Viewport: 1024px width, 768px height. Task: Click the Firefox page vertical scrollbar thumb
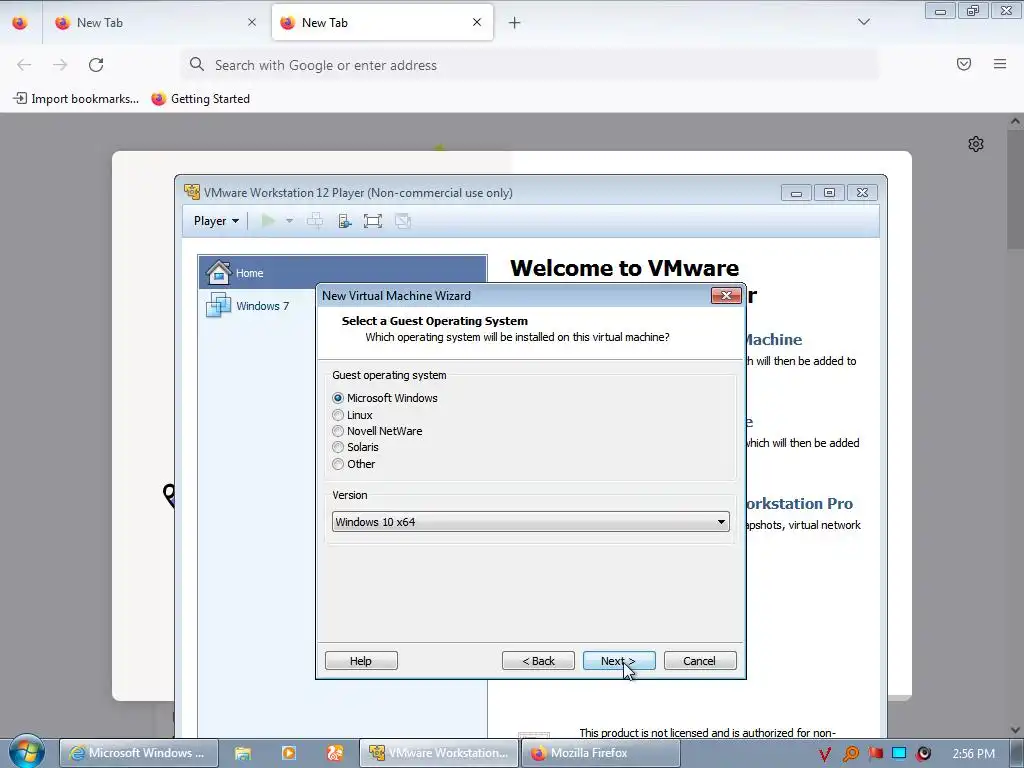pyautogui.click(x=1015, y=189)
